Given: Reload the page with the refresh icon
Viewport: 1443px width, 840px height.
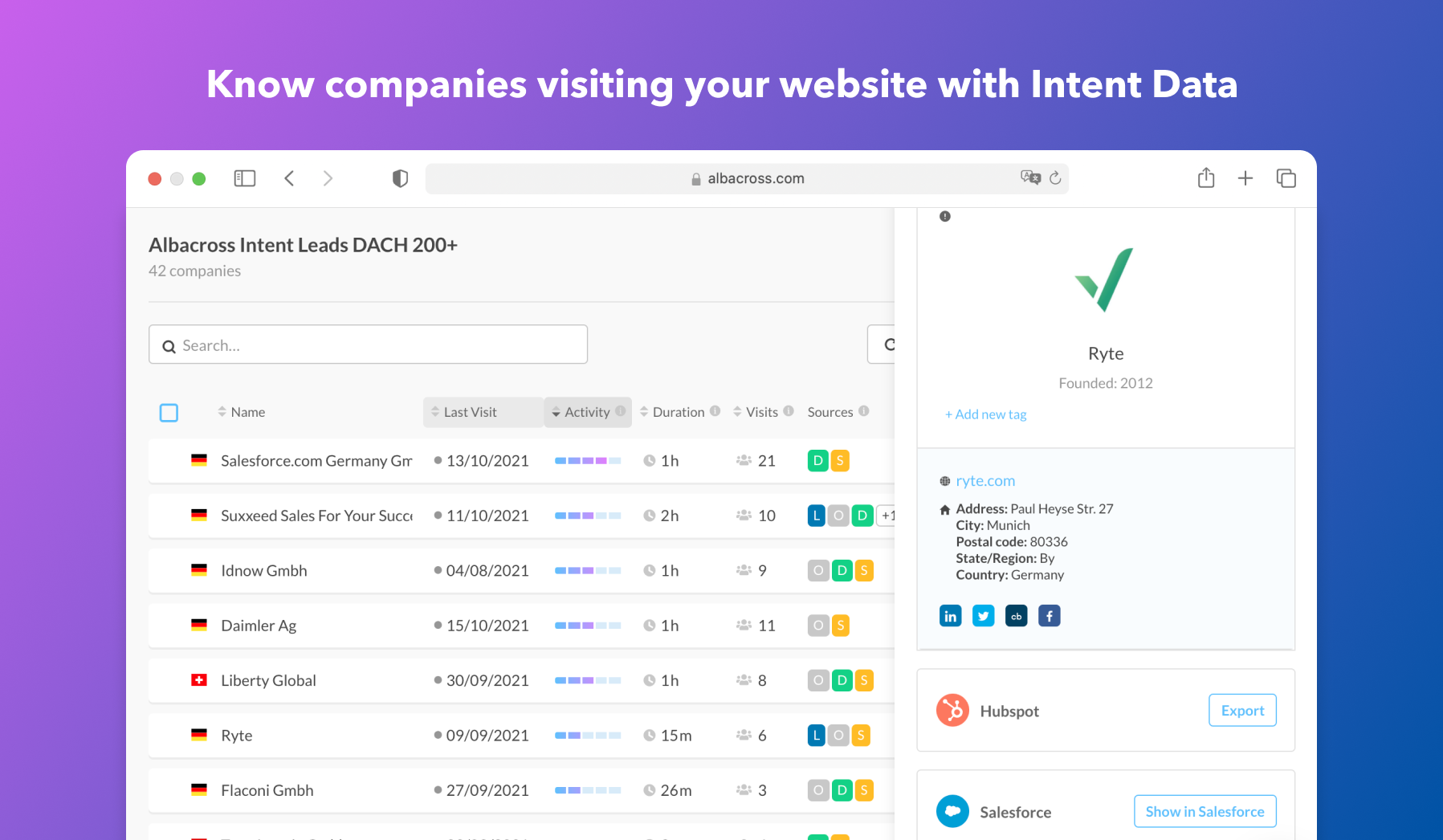Looking at the screenshot, I should coord(1055,177).
